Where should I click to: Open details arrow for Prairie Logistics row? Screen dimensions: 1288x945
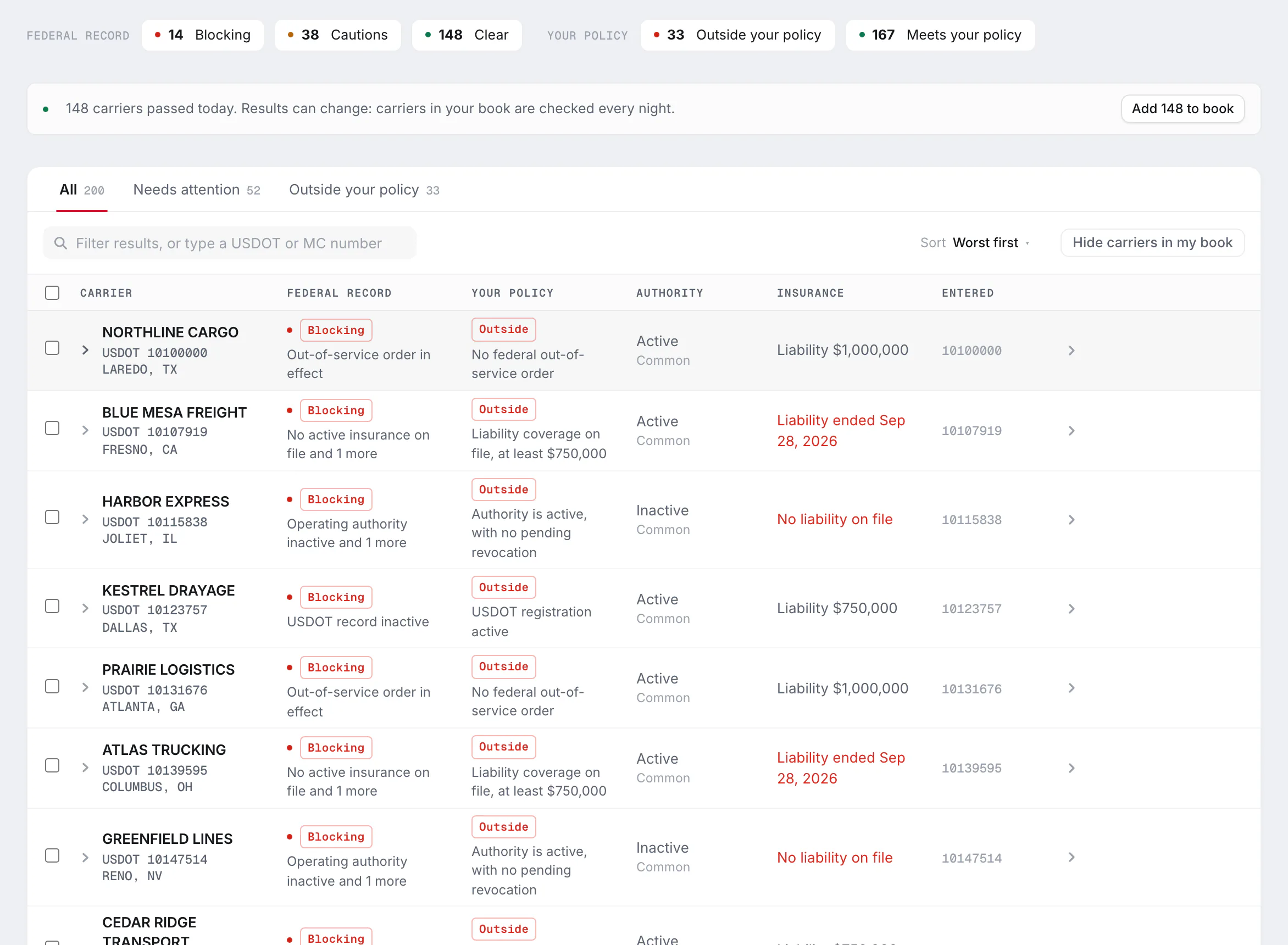click(1072, 687)
